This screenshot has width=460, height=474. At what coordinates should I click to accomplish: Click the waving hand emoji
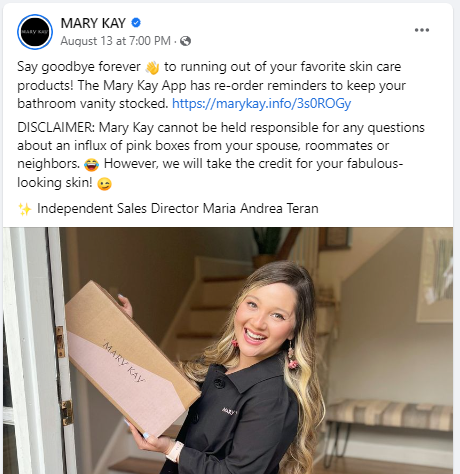[152, 67]
